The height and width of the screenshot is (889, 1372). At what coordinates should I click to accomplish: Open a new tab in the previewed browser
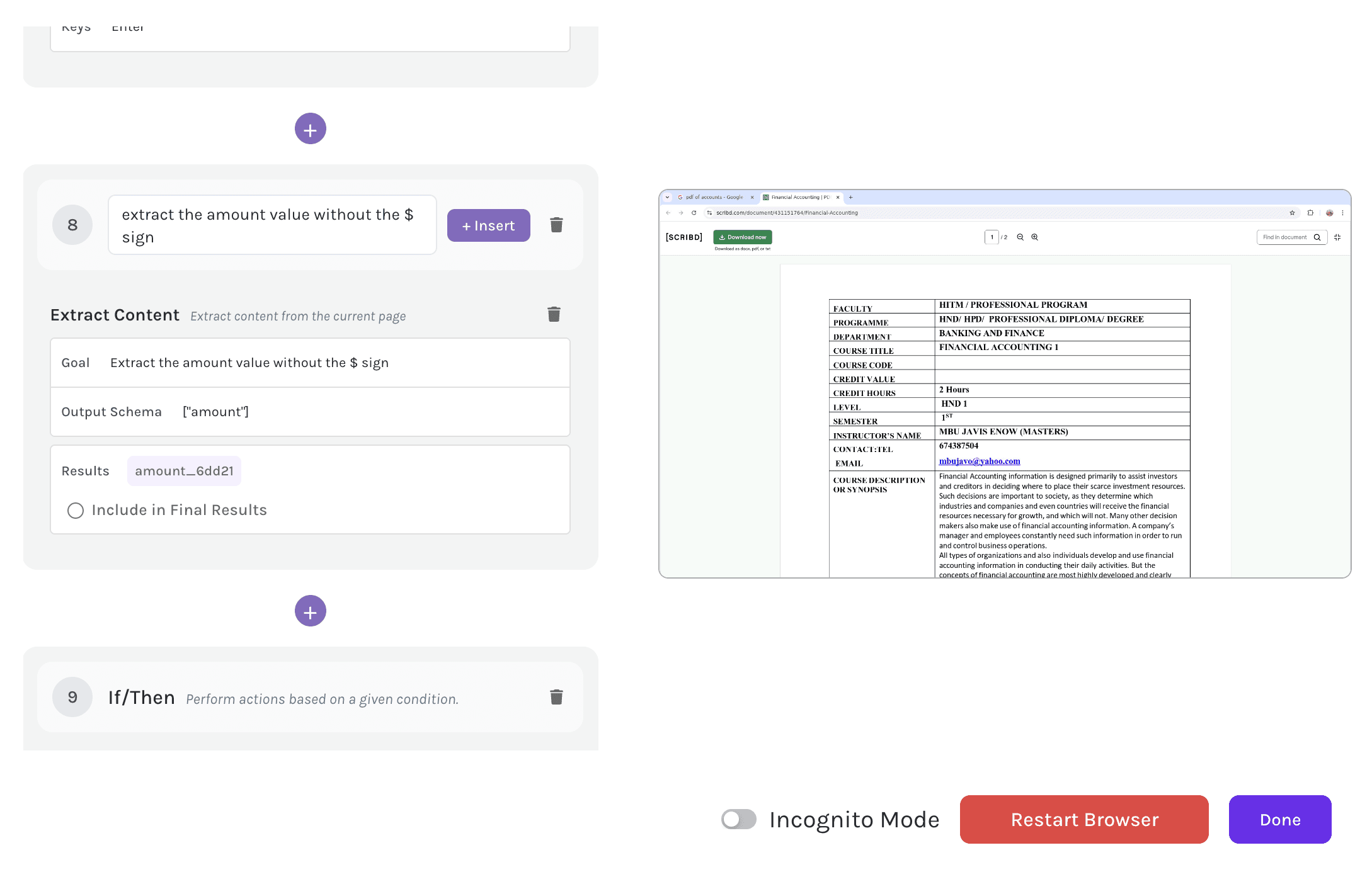[x=851, y=197]
